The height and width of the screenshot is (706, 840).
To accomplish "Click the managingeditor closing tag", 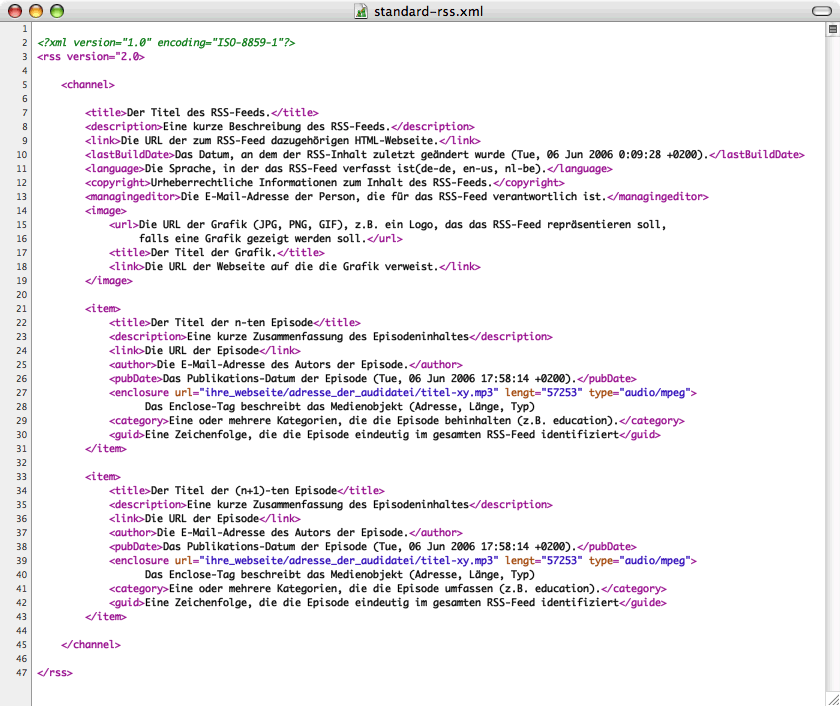I will point(662,197).
